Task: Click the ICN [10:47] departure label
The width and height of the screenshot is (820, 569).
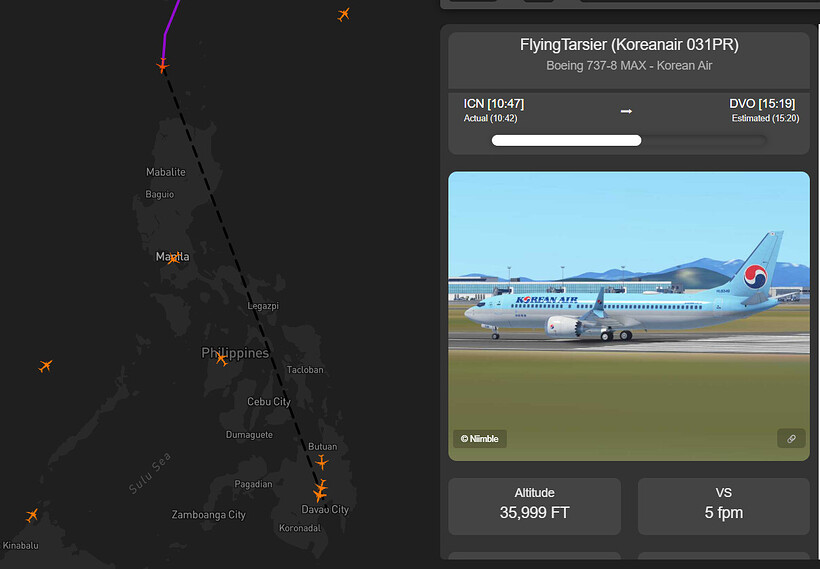Action: [x=494, y=104]
